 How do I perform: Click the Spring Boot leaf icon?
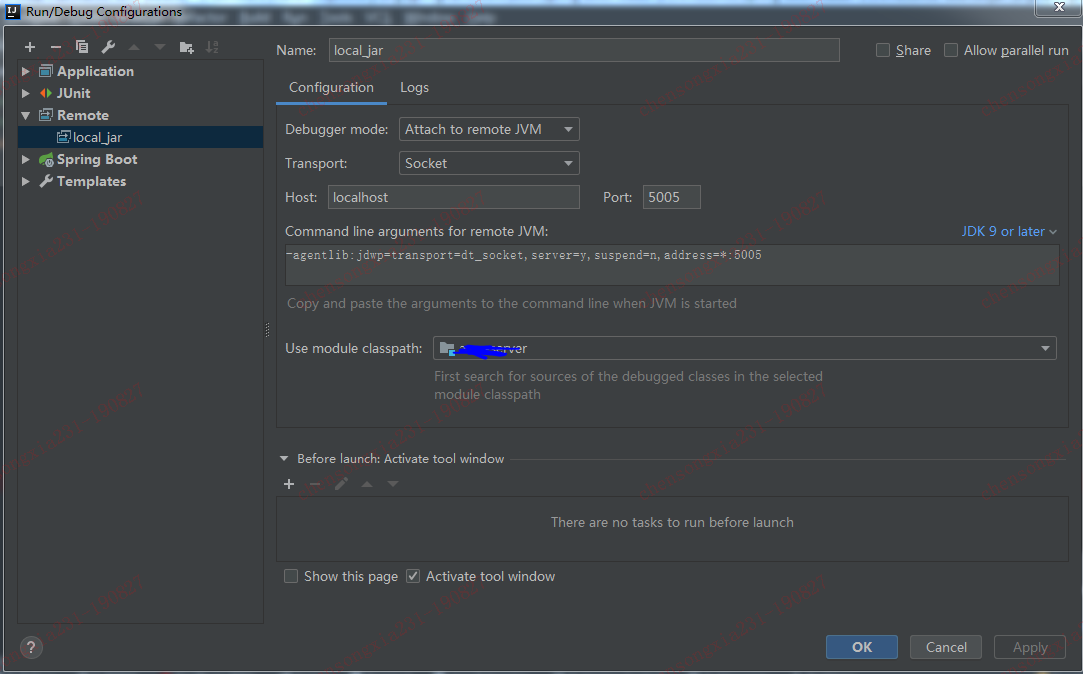[x=46, y=160]
